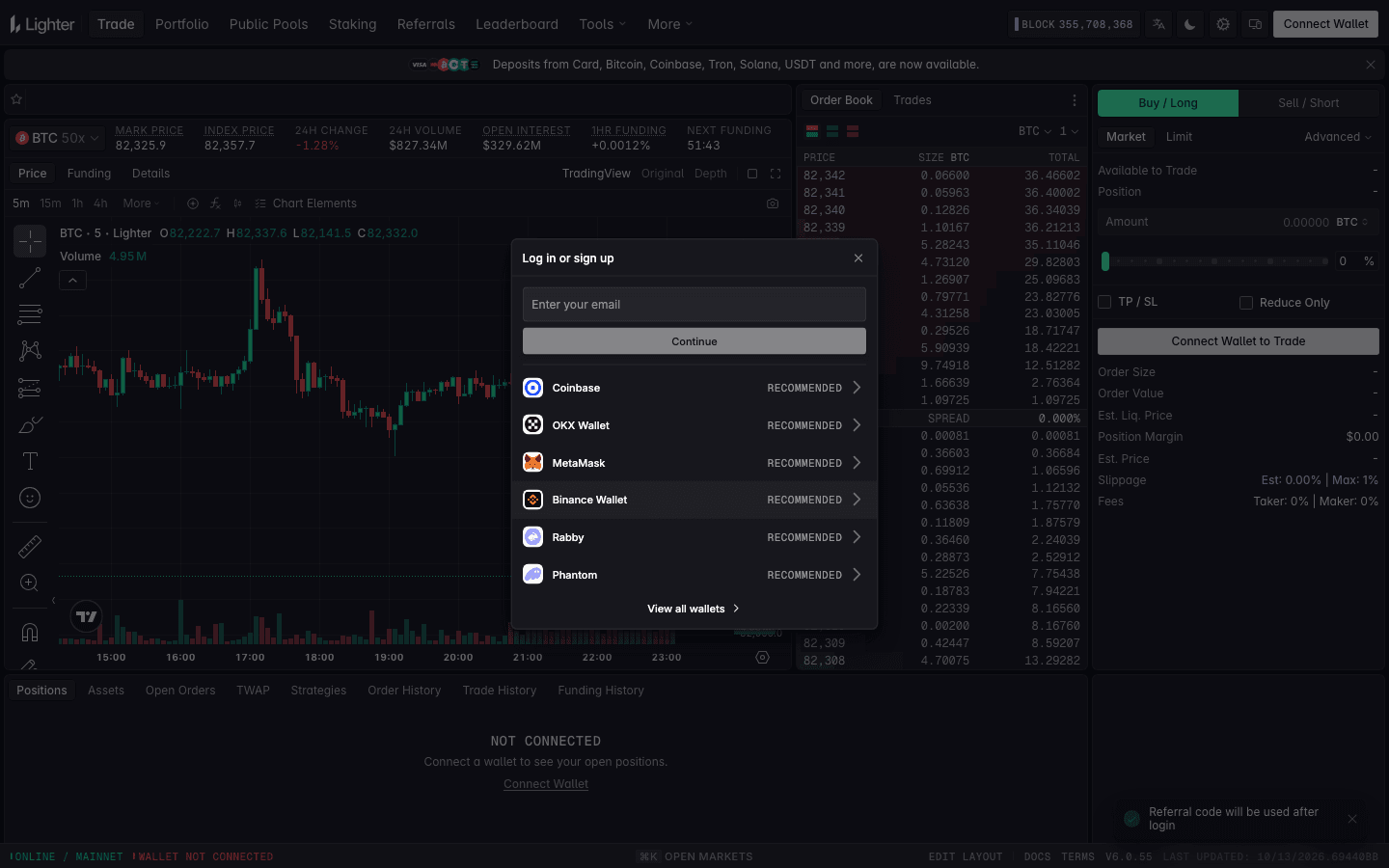Select the ruler measure tool
The image size is (1389, 868).
click(30, 547)
